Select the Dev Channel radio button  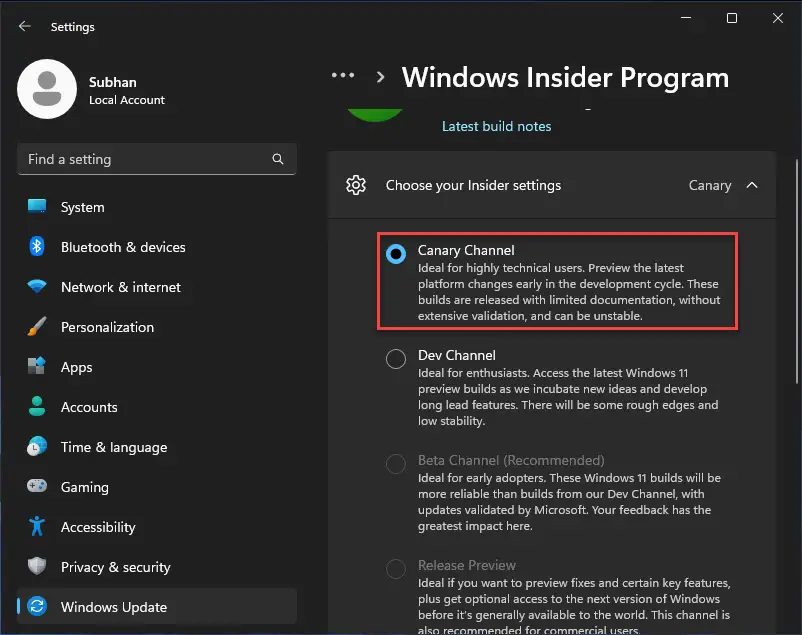tap(396, 359)
